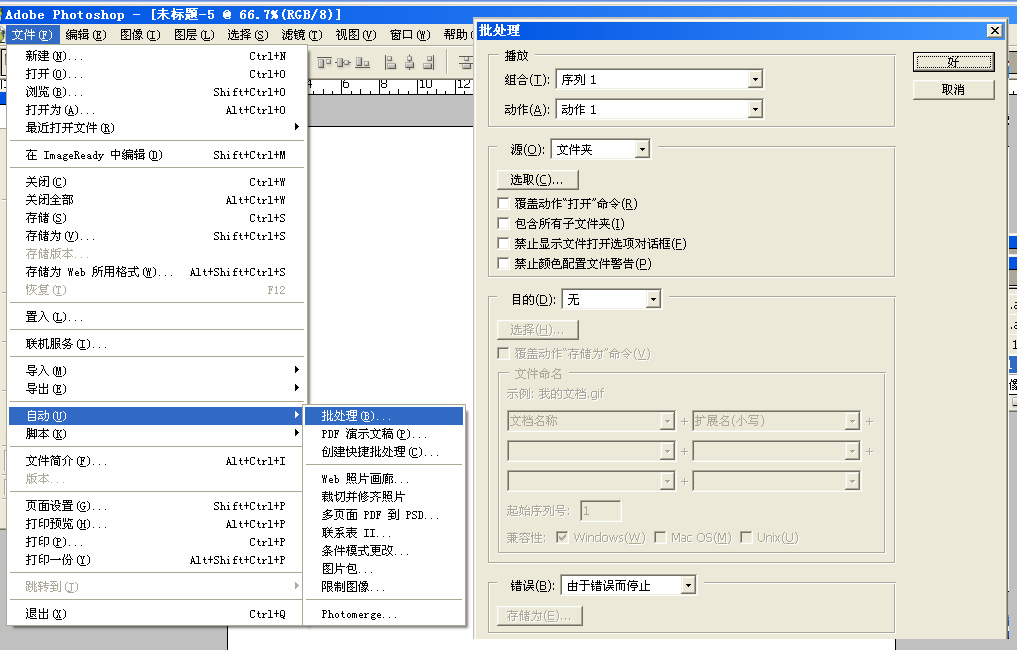Open the 扩展名(小写) file naming dropdown
Viewport: 1017px width, 650px height.
776,421
